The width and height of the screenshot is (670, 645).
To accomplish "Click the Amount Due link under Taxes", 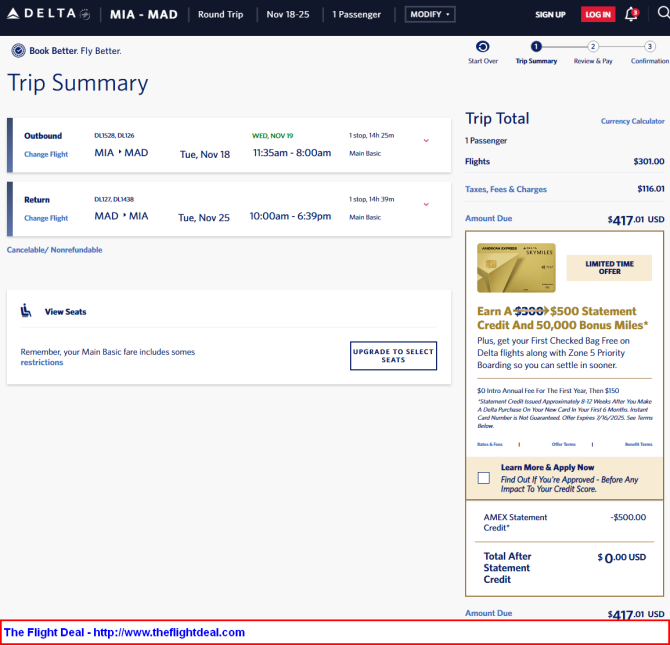I will pos(488,218).
